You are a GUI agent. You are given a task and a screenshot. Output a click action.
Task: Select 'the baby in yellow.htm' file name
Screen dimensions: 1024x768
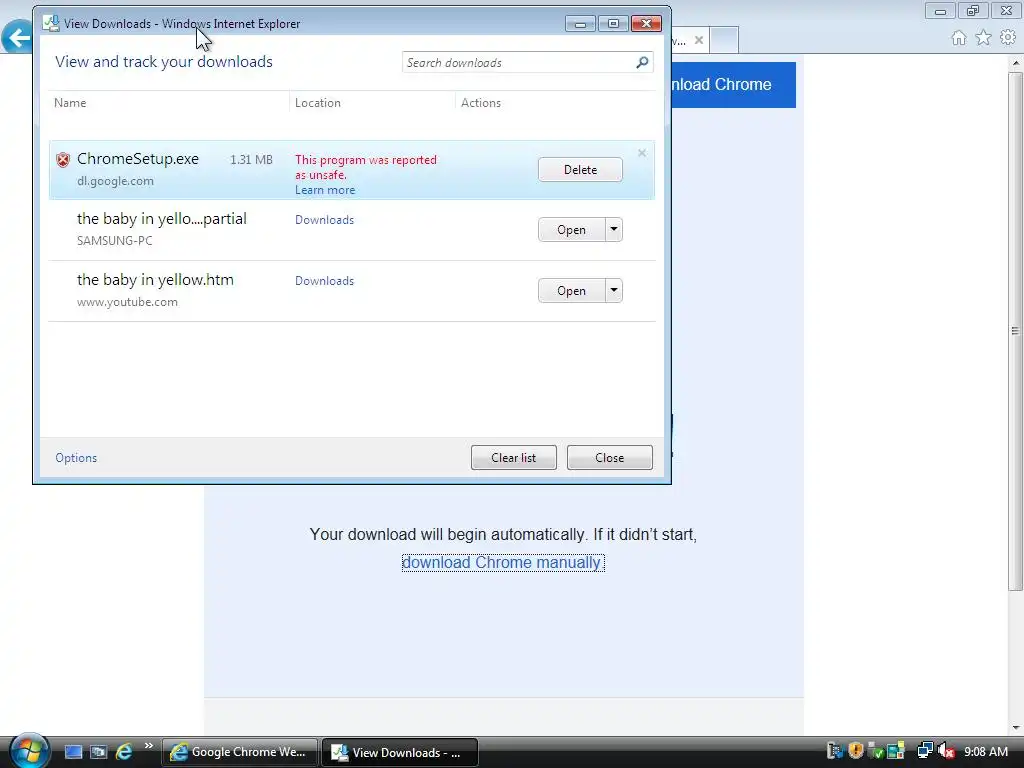tap(155, 280)
